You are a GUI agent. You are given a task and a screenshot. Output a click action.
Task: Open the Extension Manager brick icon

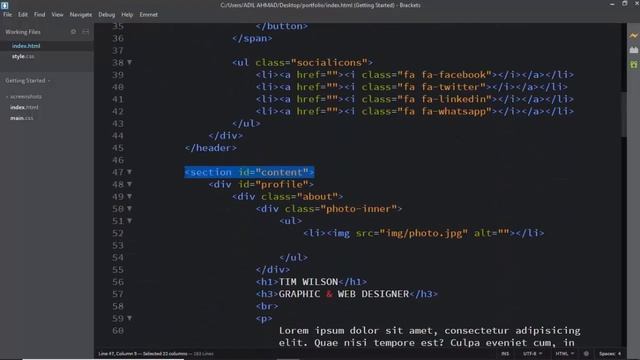633,50
